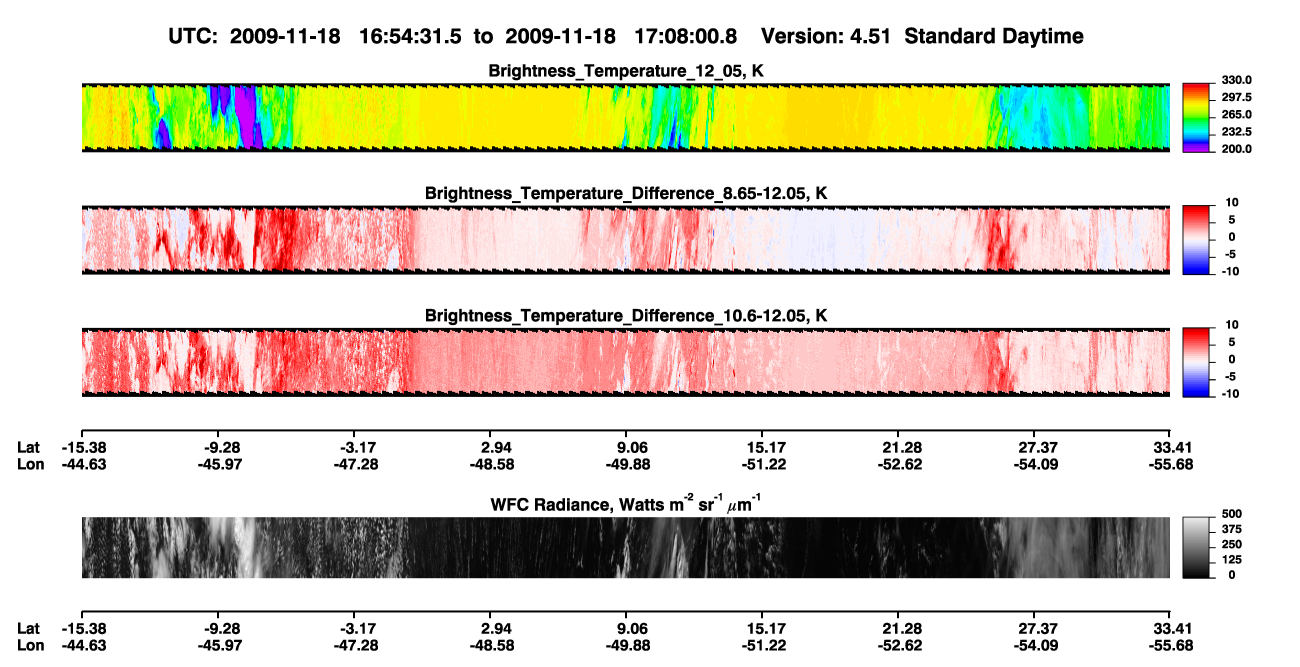
Task: Select the 'Brightness_Temperature_Difference_8.65-12.05, K' title
Action: (x=626, y=193)
